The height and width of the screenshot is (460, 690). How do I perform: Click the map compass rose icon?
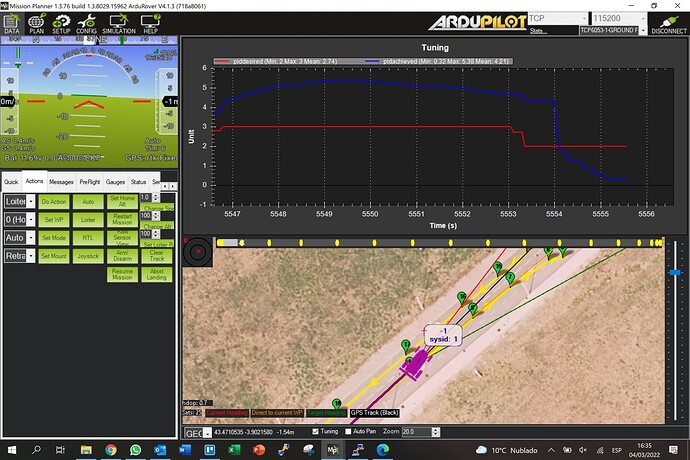(198, 251)
